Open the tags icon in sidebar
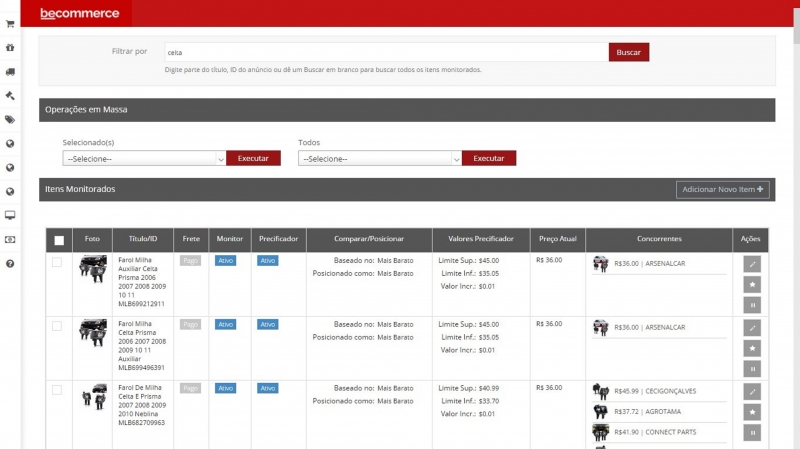Image resolution: width=800 pixels, height=449 pixels. pyautogui.click(x=10, y=120)
